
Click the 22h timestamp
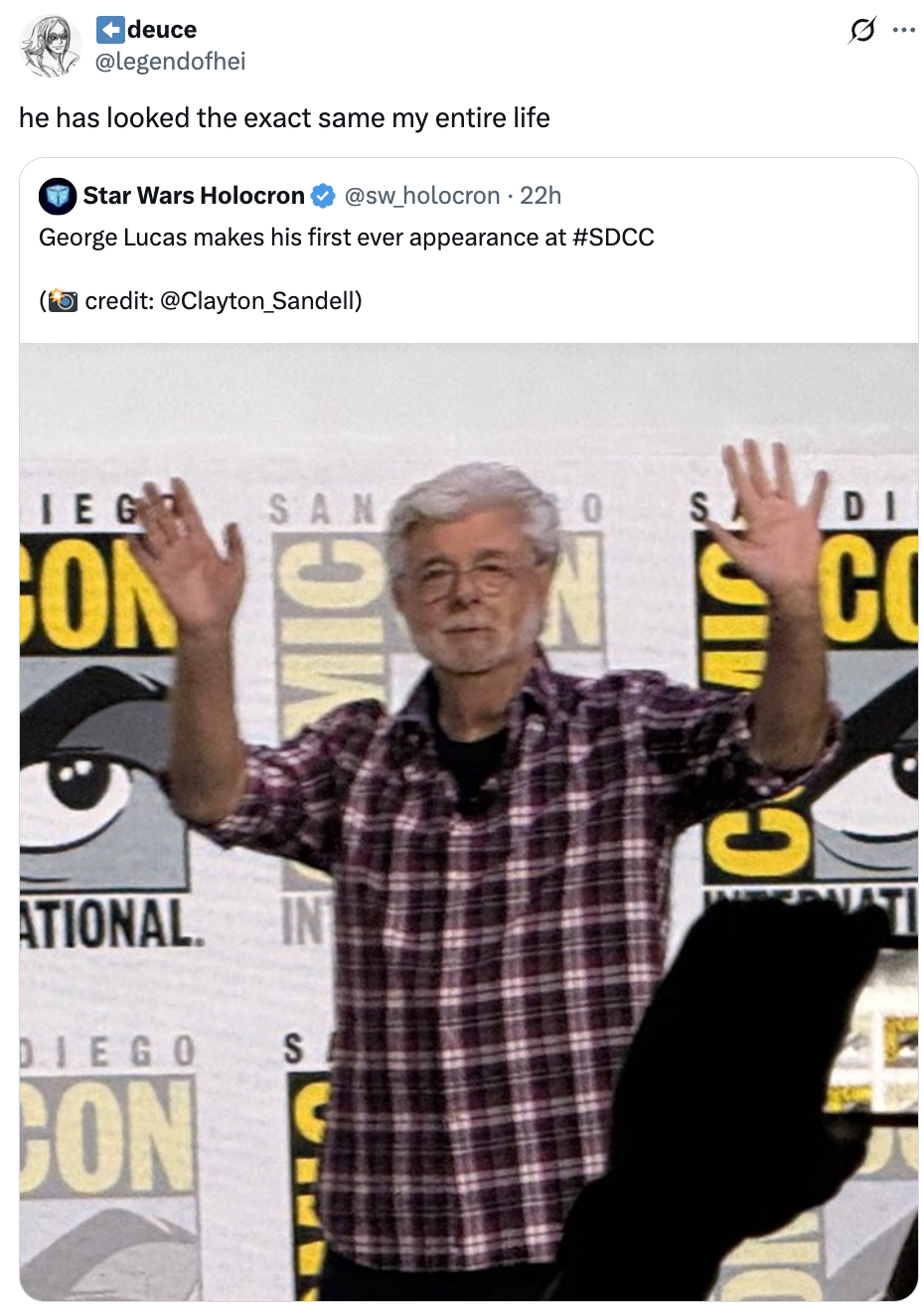(540, 196)
